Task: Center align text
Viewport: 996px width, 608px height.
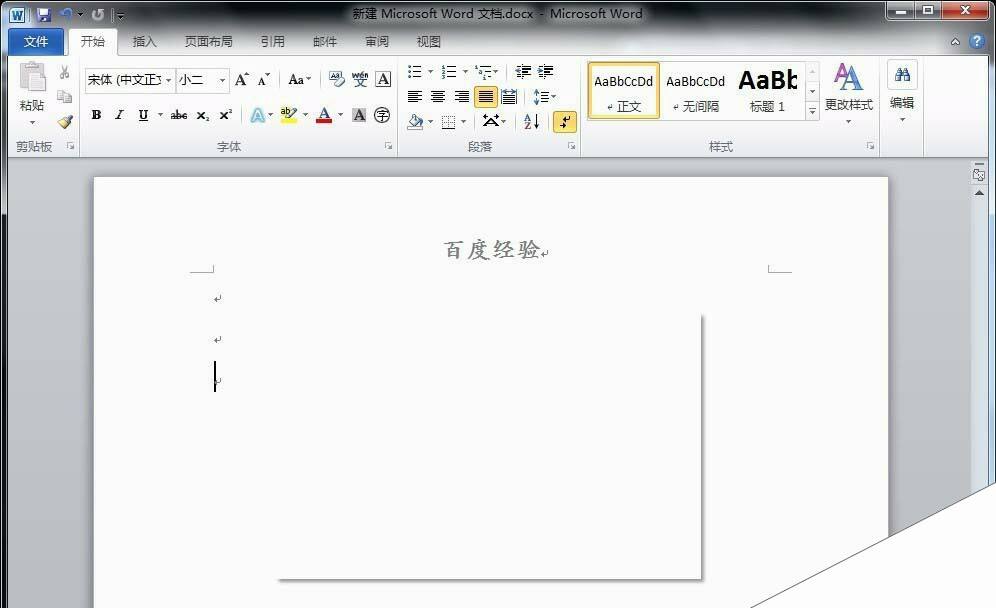Action: [x=438, y=97]
